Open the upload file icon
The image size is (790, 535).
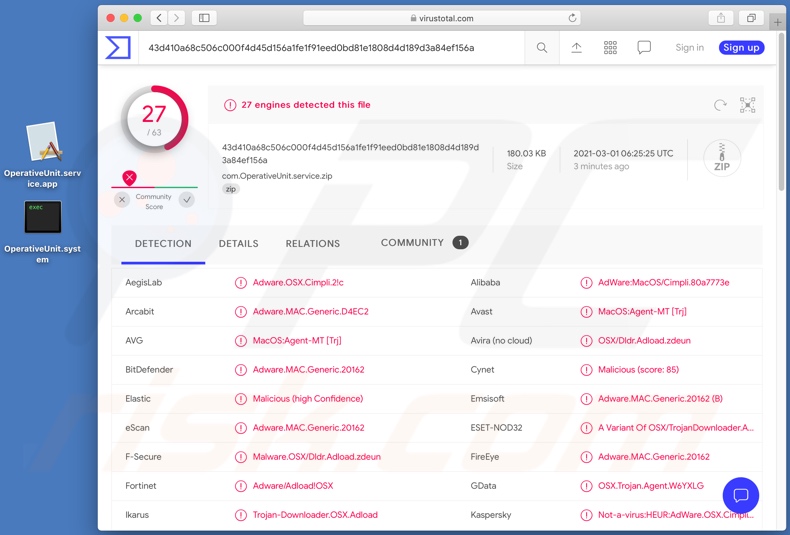pyautogui.click(x=576, y=47)
